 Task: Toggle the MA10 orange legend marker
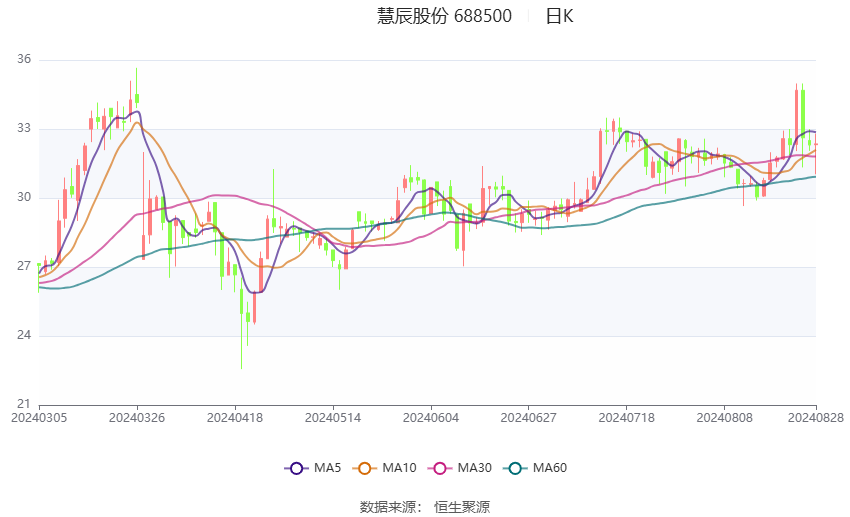coord(364,468)
